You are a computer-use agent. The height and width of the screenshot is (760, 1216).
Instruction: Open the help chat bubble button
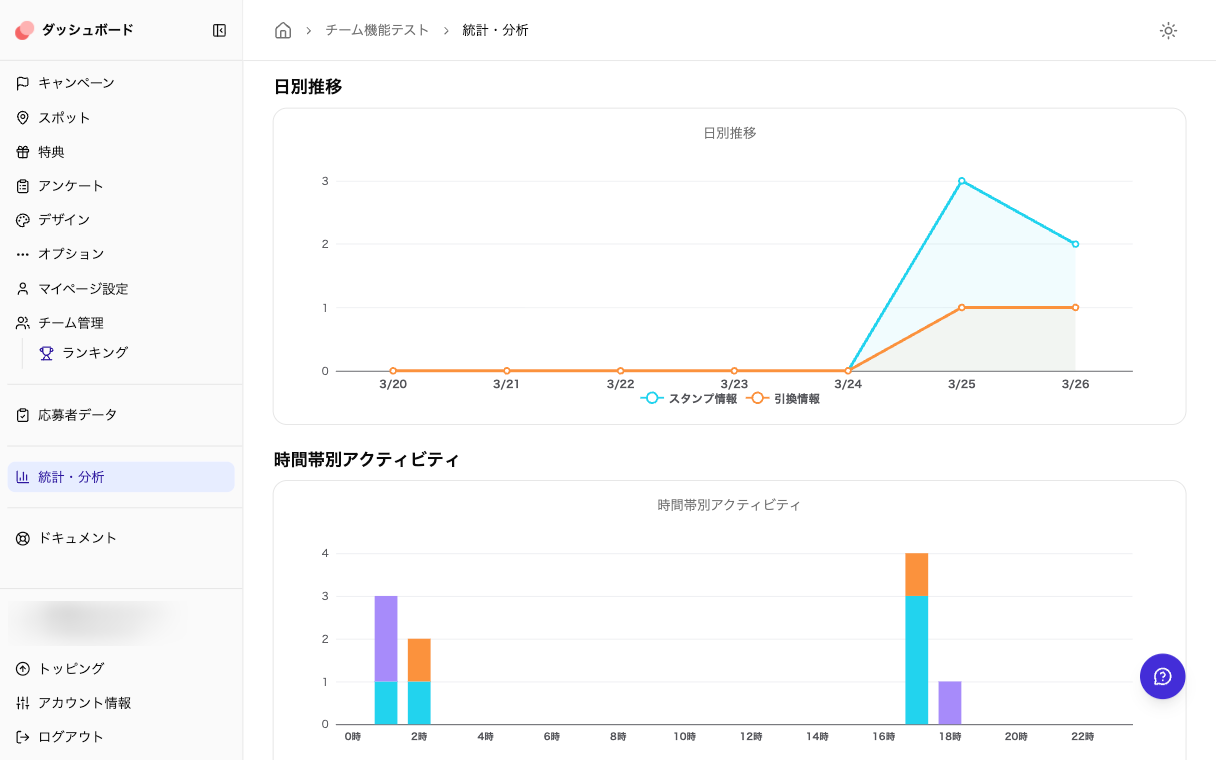[1162, 676]
